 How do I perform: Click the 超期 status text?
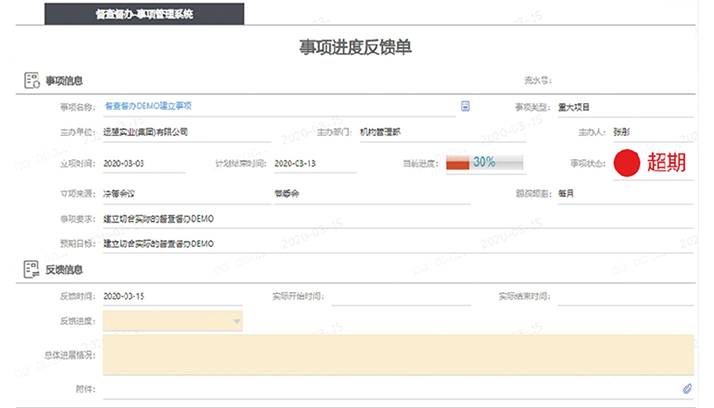click(x=667, y=163)
